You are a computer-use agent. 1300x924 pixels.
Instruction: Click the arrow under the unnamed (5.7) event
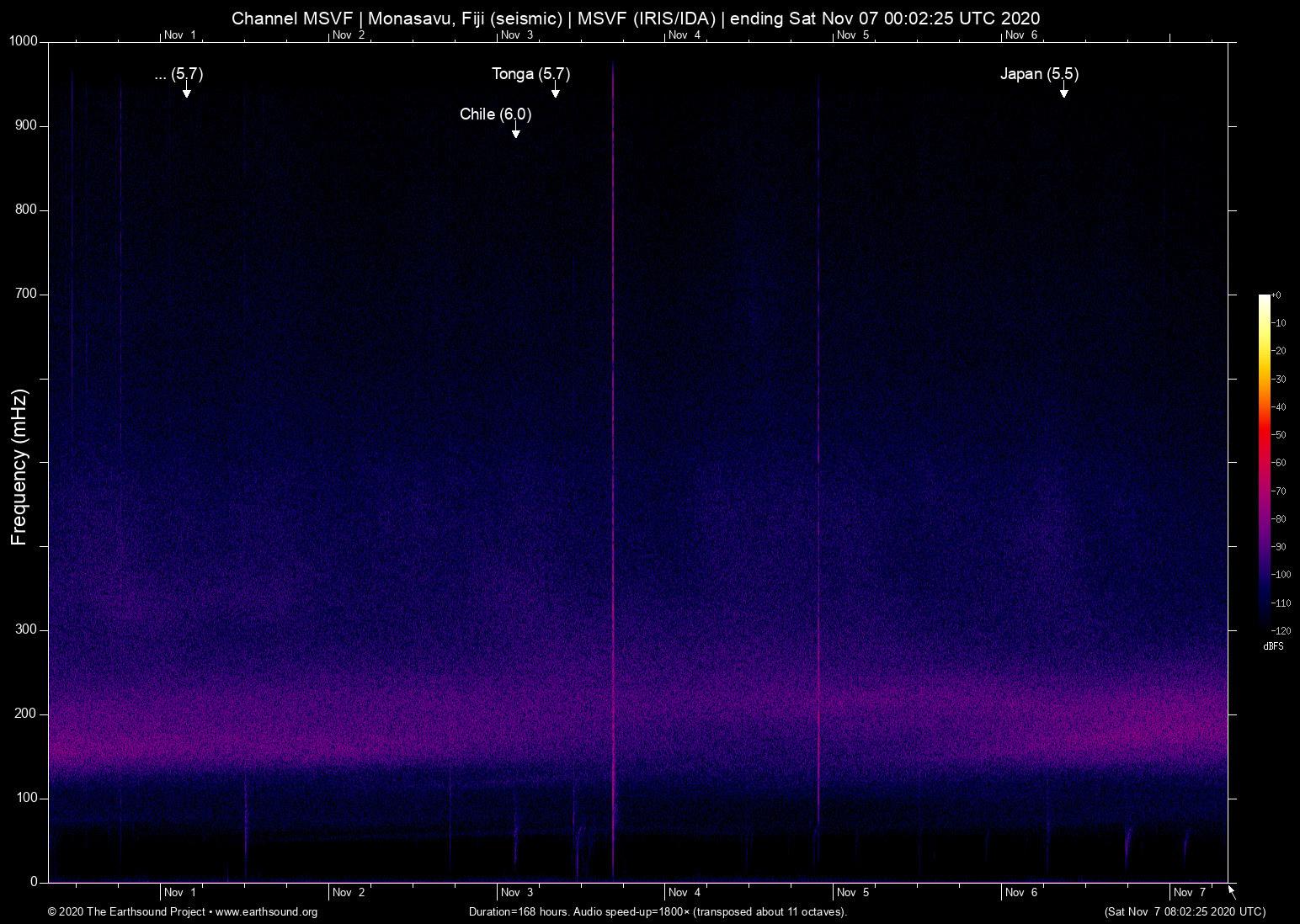(x=186, y=91)
